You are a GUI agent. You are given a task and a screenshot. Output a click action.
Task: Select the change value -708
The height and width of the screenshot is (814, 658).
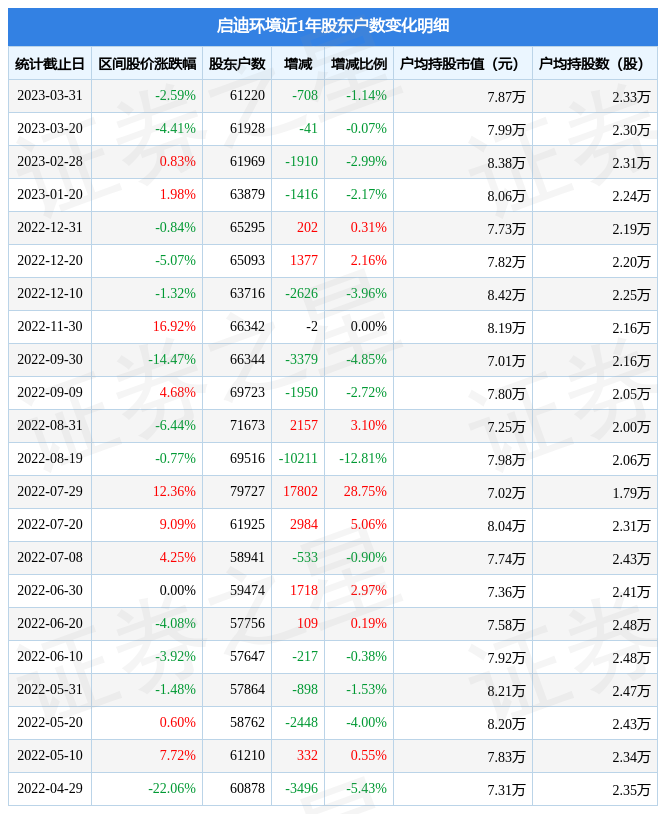tap(305, 96)
